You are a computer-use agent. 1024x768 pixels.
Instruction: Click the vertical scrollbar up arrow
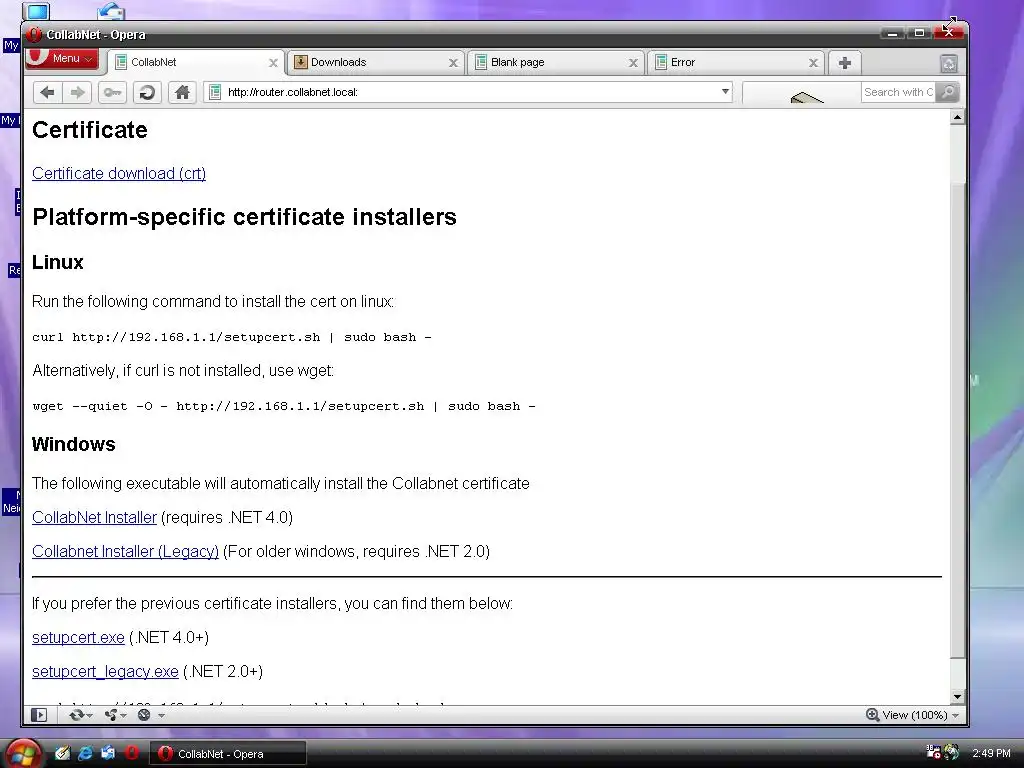click(x=957, y=118)
